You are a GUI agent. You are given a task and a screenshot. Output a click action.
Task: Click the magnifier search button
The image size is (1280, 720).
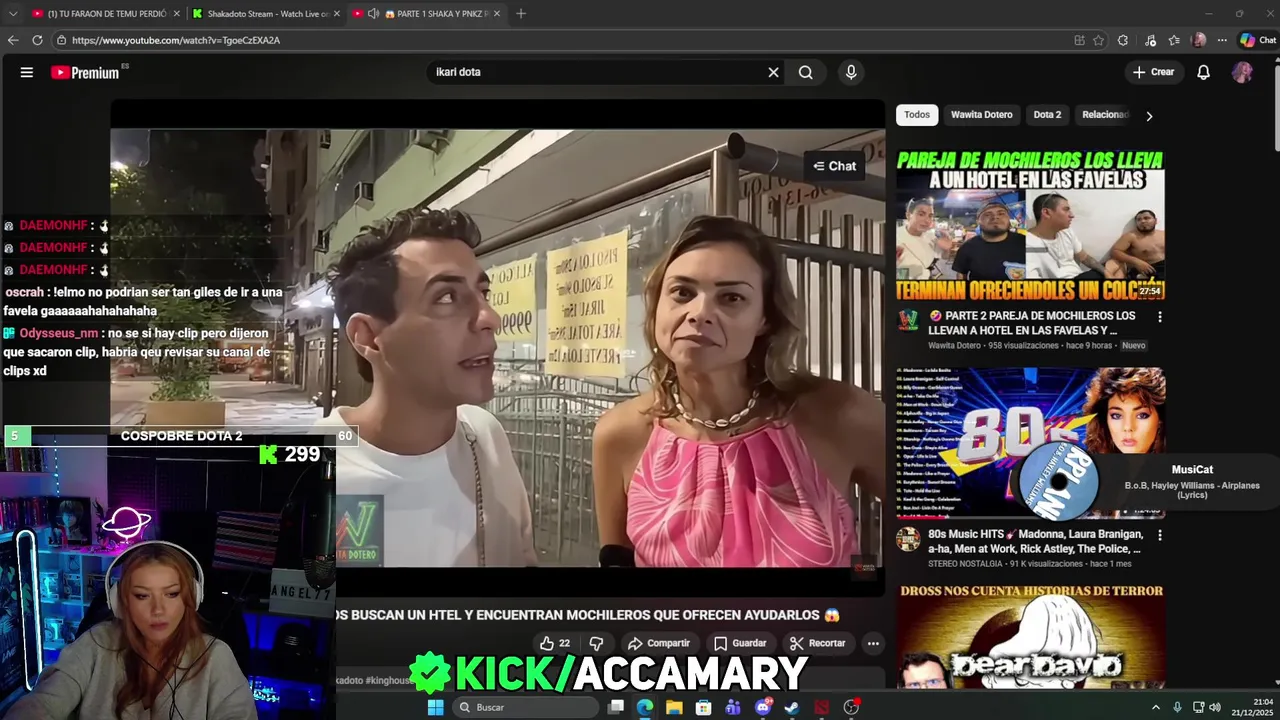tap(805, 72)
